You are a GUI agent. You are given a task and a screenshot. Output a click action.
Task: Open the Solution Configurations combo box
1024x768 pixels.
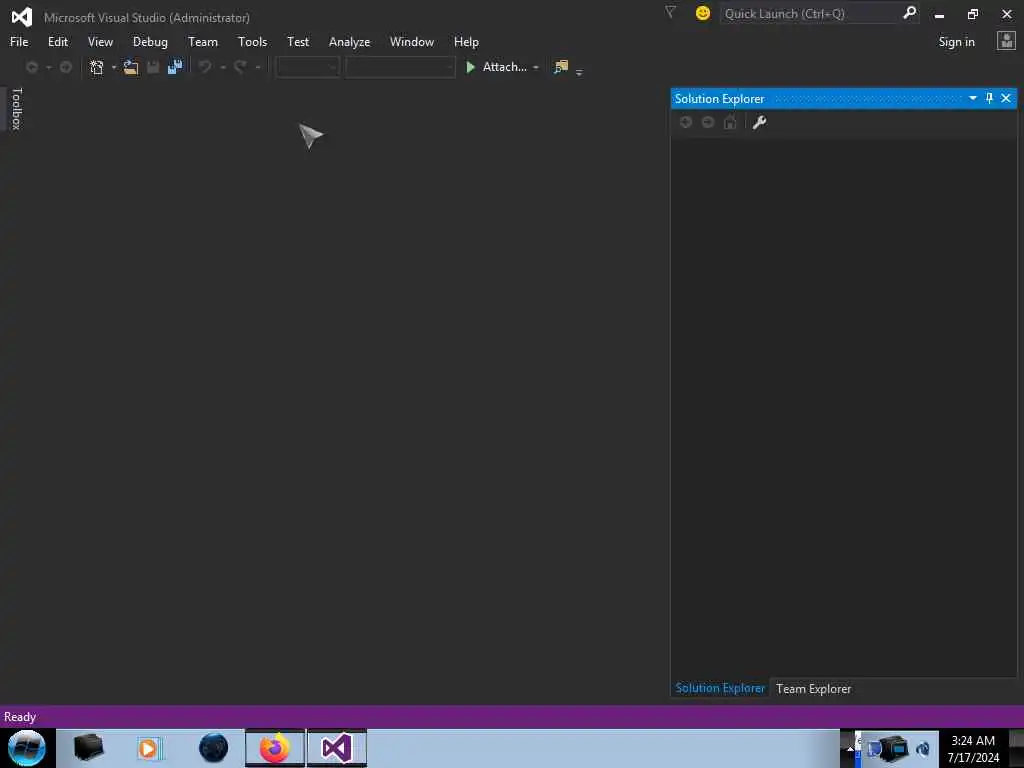pos(308,67)
